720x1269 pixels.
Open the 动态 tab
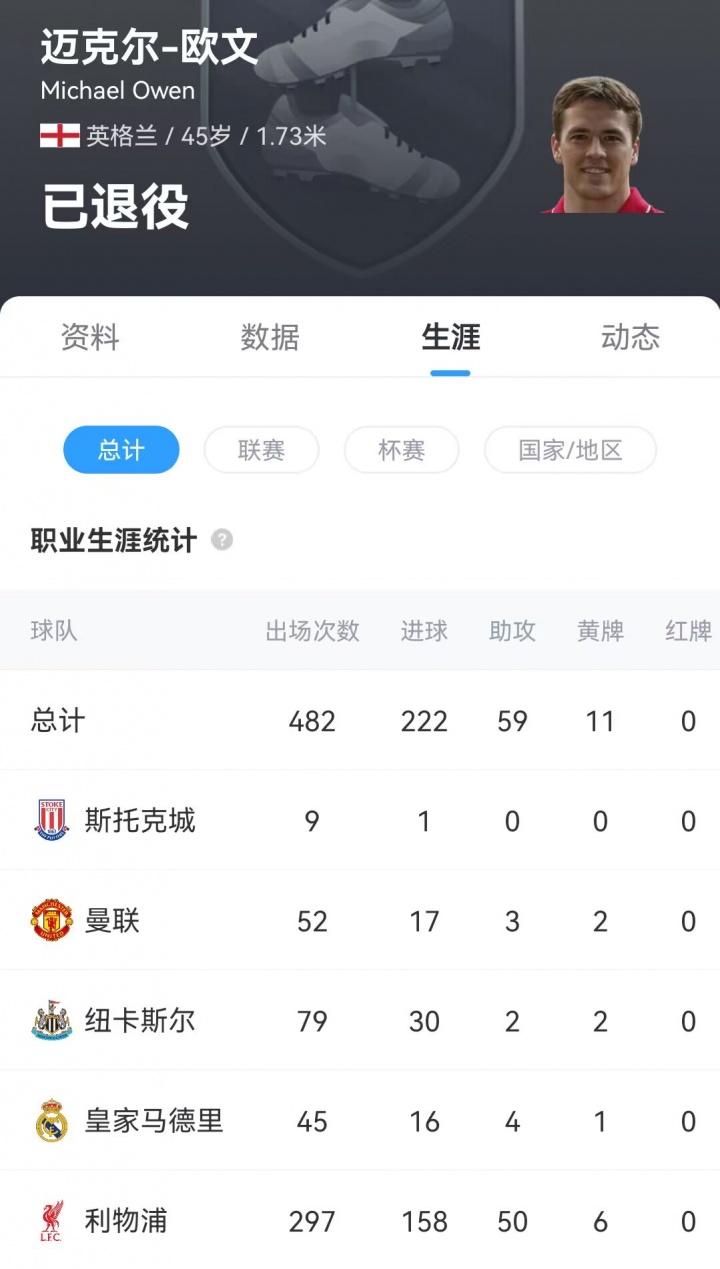point(630,338)
